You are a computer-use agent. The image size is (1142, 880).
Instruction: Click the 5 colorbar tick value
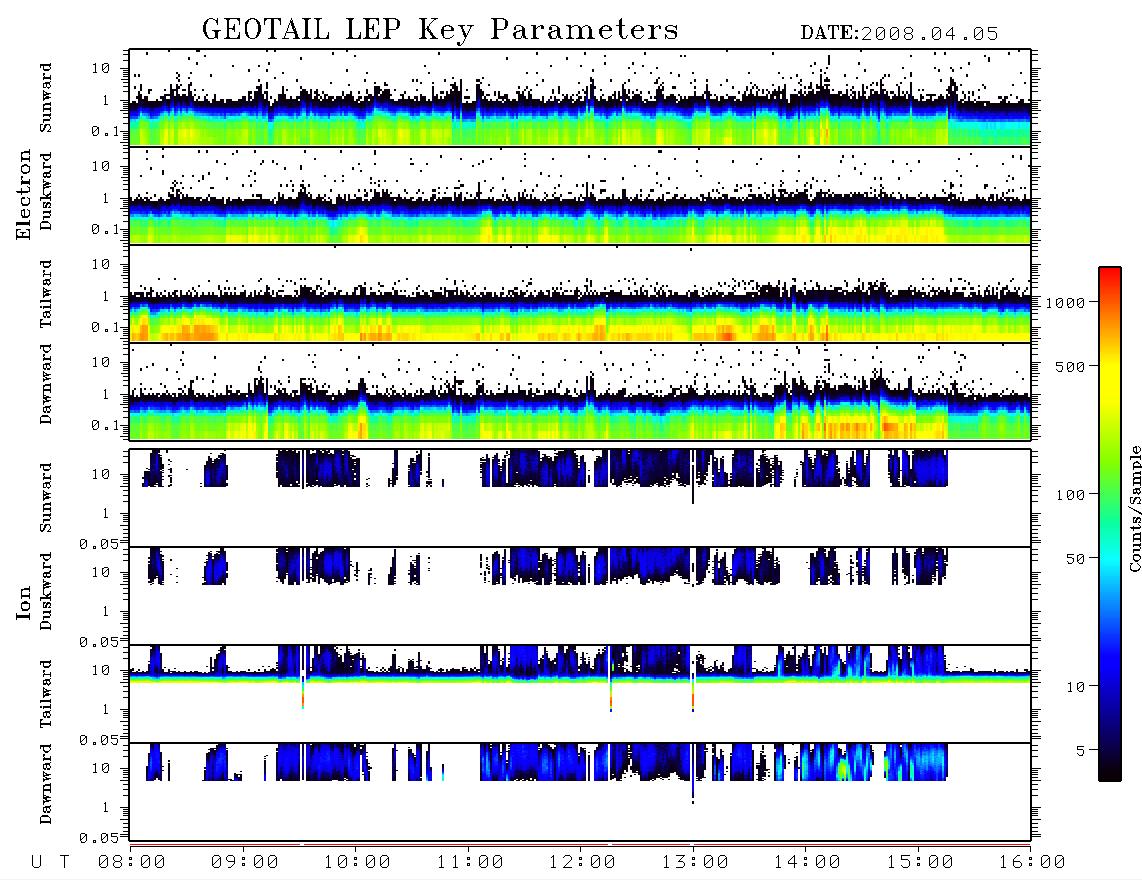coord(1081,750)
